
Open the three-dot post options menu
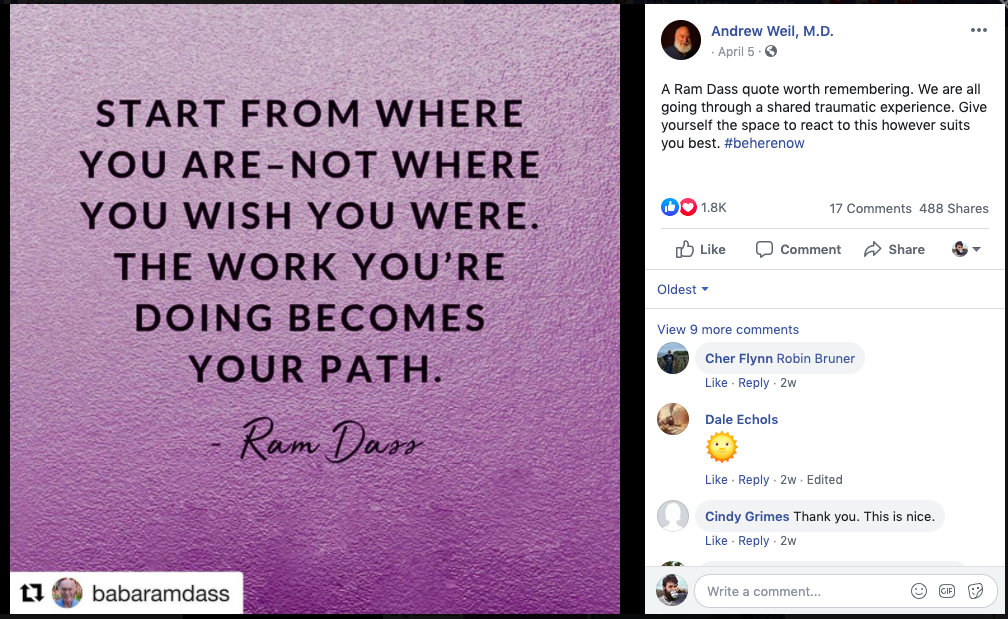pos(978,30)
